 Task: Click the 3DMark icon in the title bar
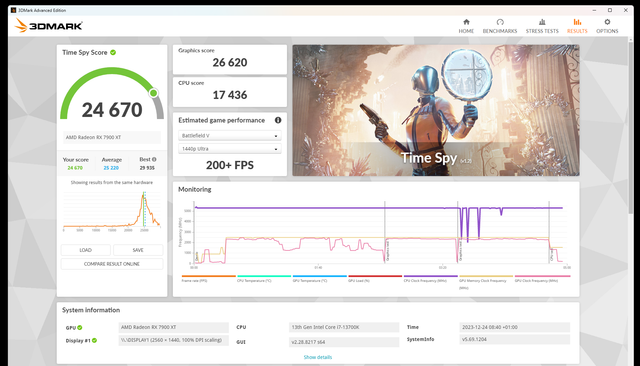point(13,10)
